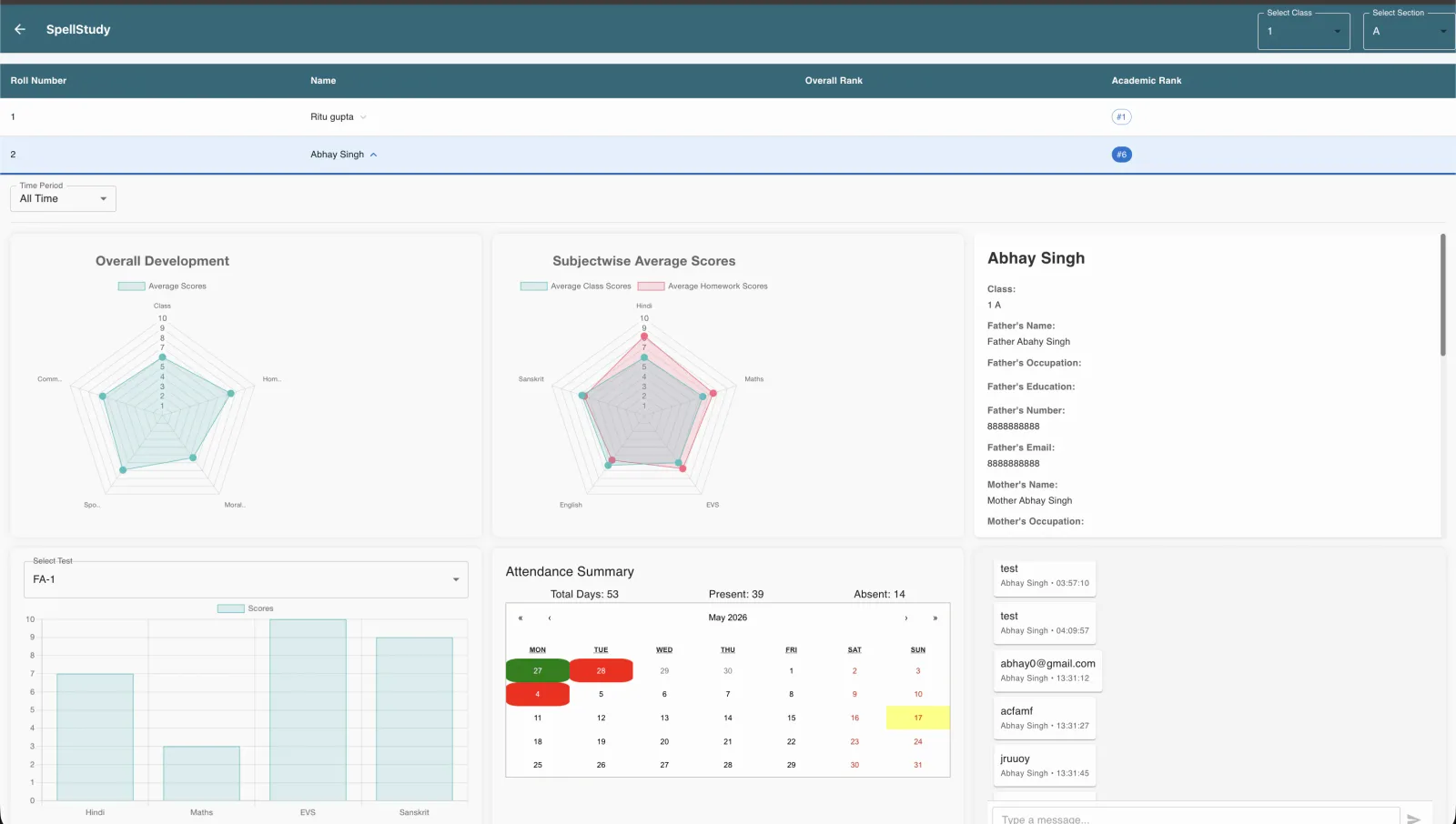Screen dimensions: 1456x824
Task: Open the Time Period dropdown
Action: point(63,198)
